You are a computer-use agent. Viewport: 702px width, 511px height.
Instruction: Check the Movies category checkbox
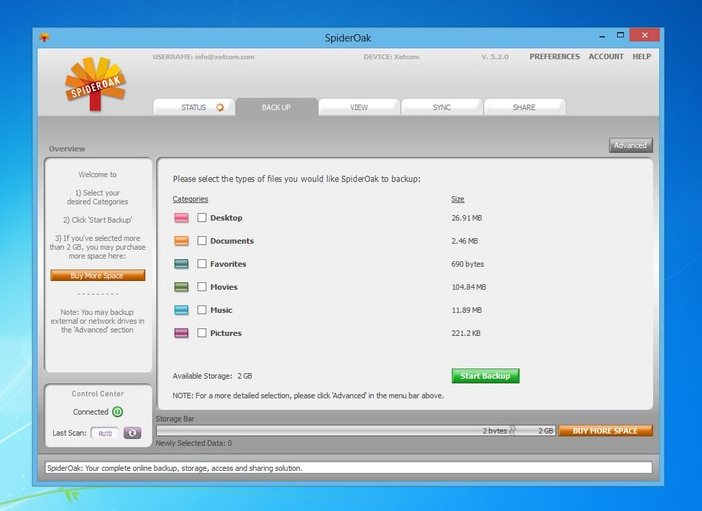[202, 287]
